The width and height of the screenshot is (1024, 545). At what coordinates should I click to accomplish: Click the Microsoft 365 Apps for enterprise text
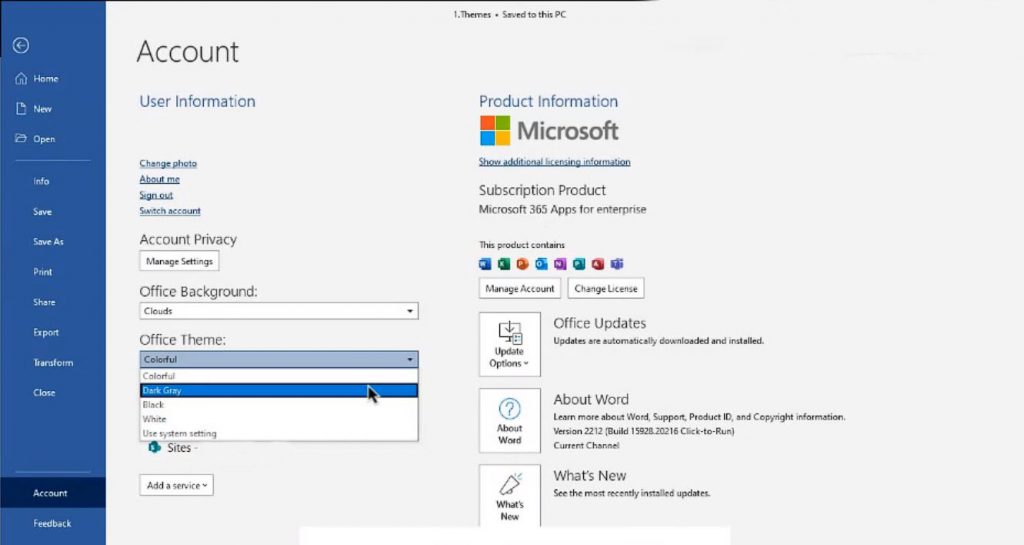[562, 210]
